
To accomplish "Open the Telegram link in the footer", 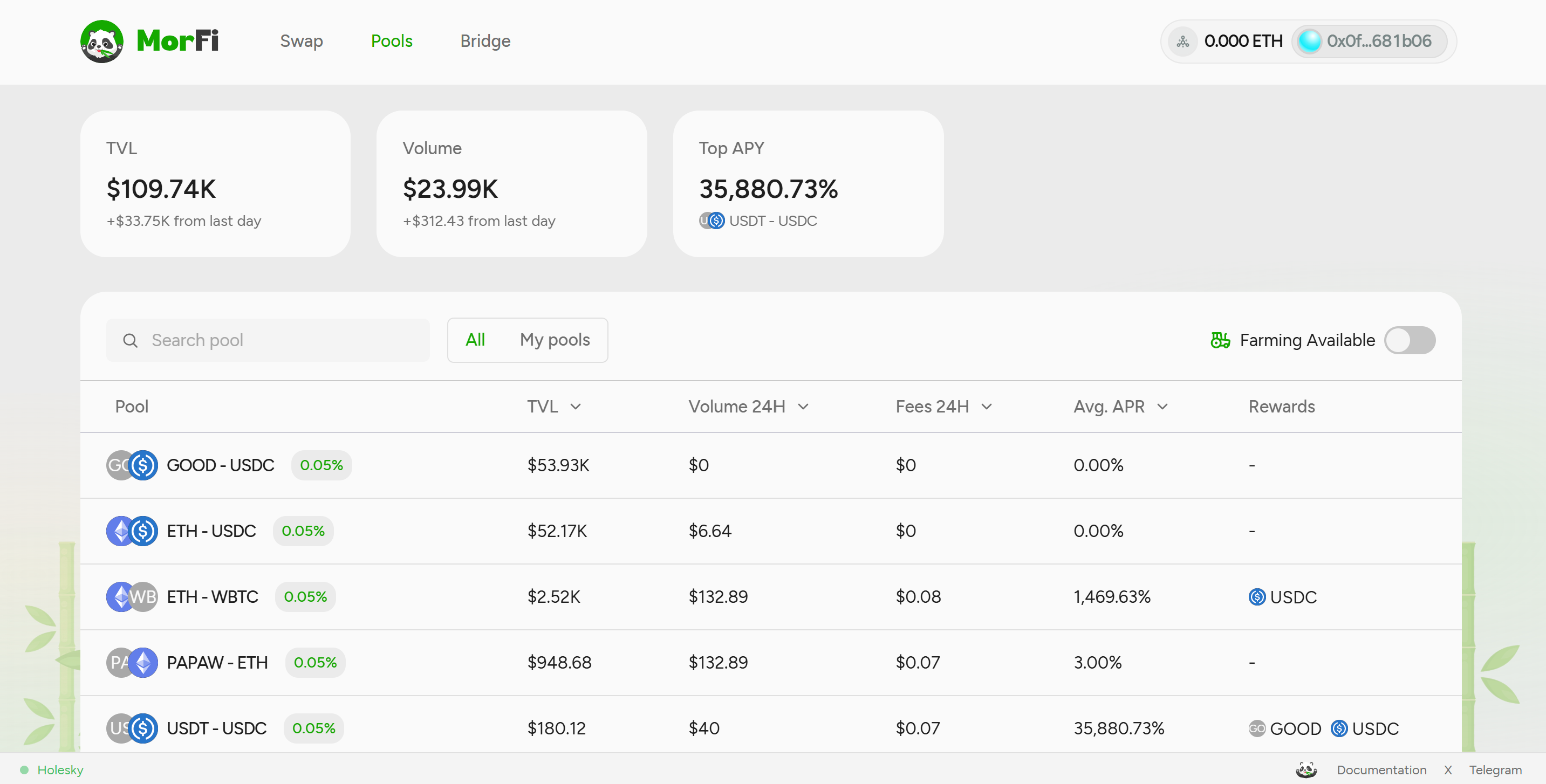I will coord(1495,769).
